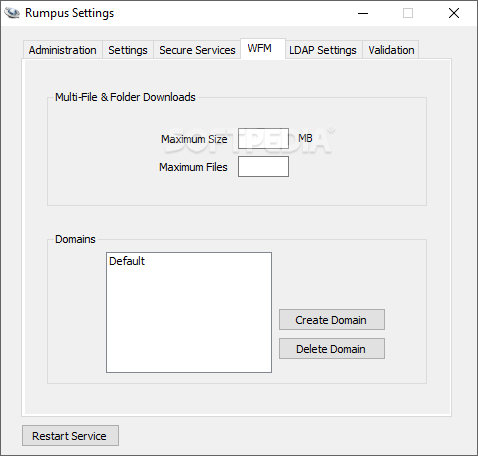Click the Create Domain button
Screen dimensions: 478x456
click(332, 320)
